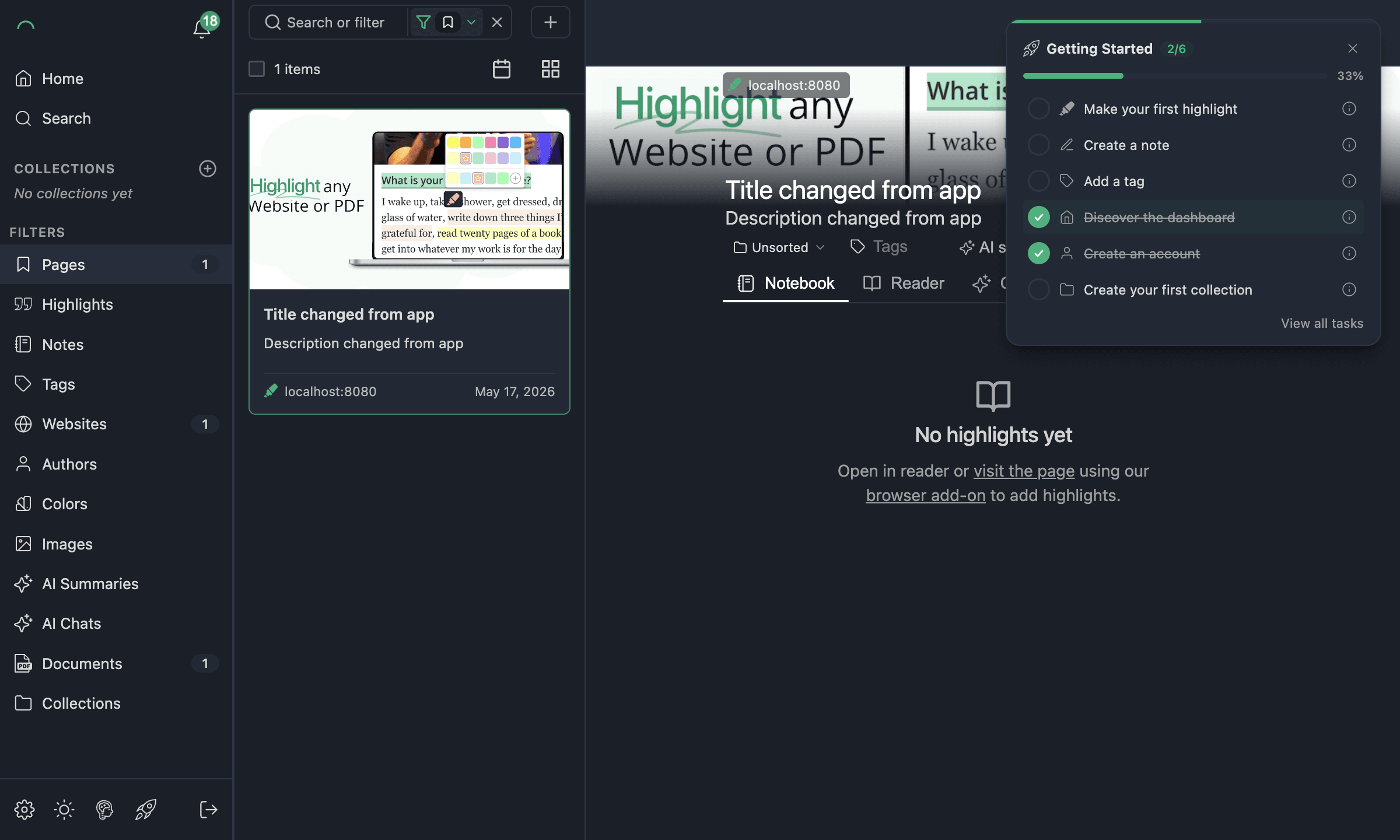
Task: Check off Create a note task
Action: 1038,145
